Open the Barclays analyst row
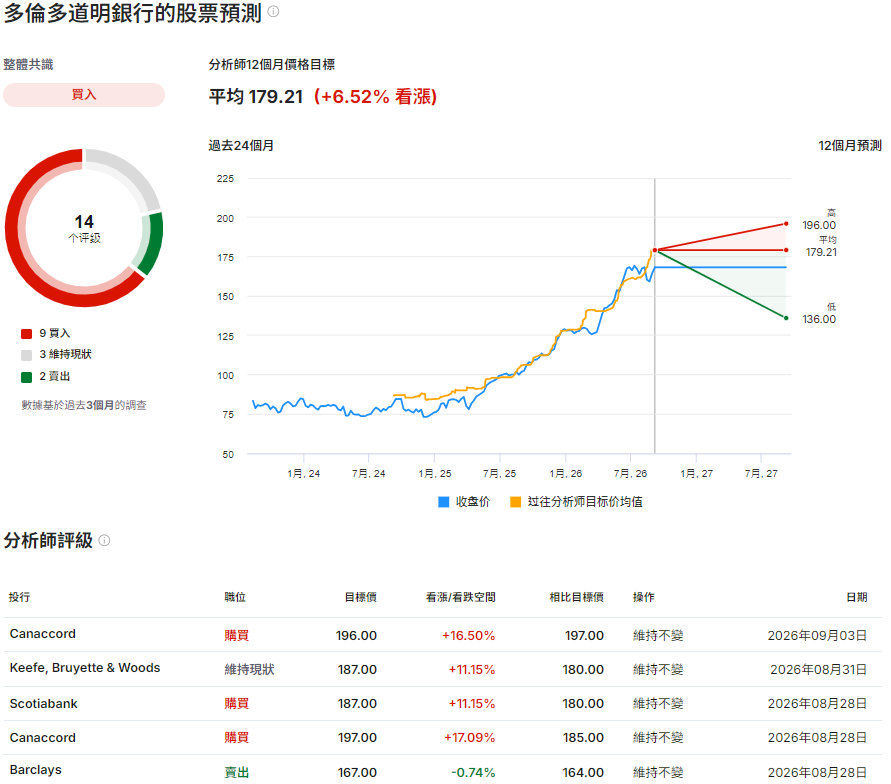This screenshot has width=891, height=784. (x=443, y=770)
